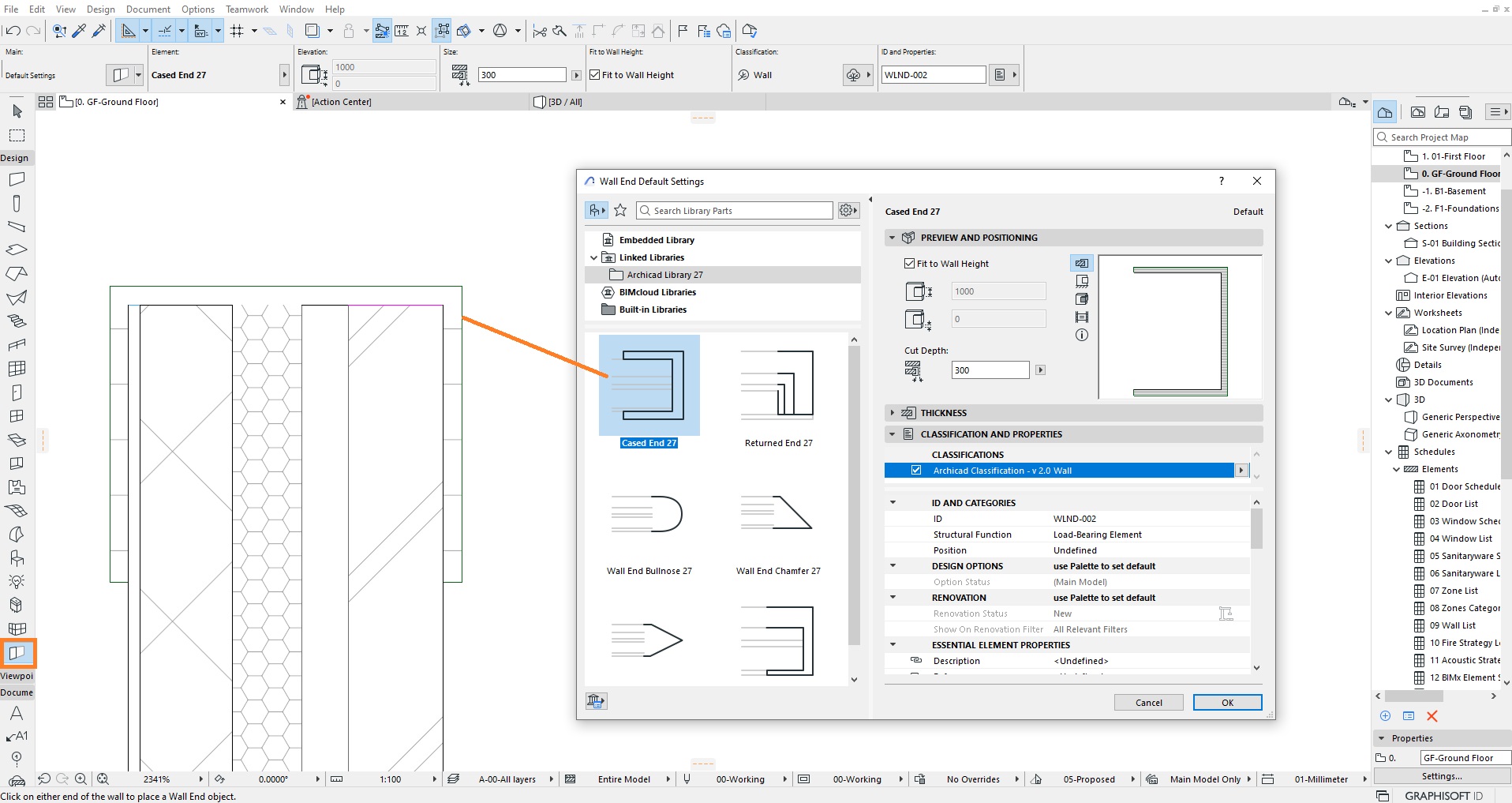Screen dimensions: 1512x803
Task: Activate the Inject Parameters syringe tool
Action: pyautogui.click(x=99, y=31)
